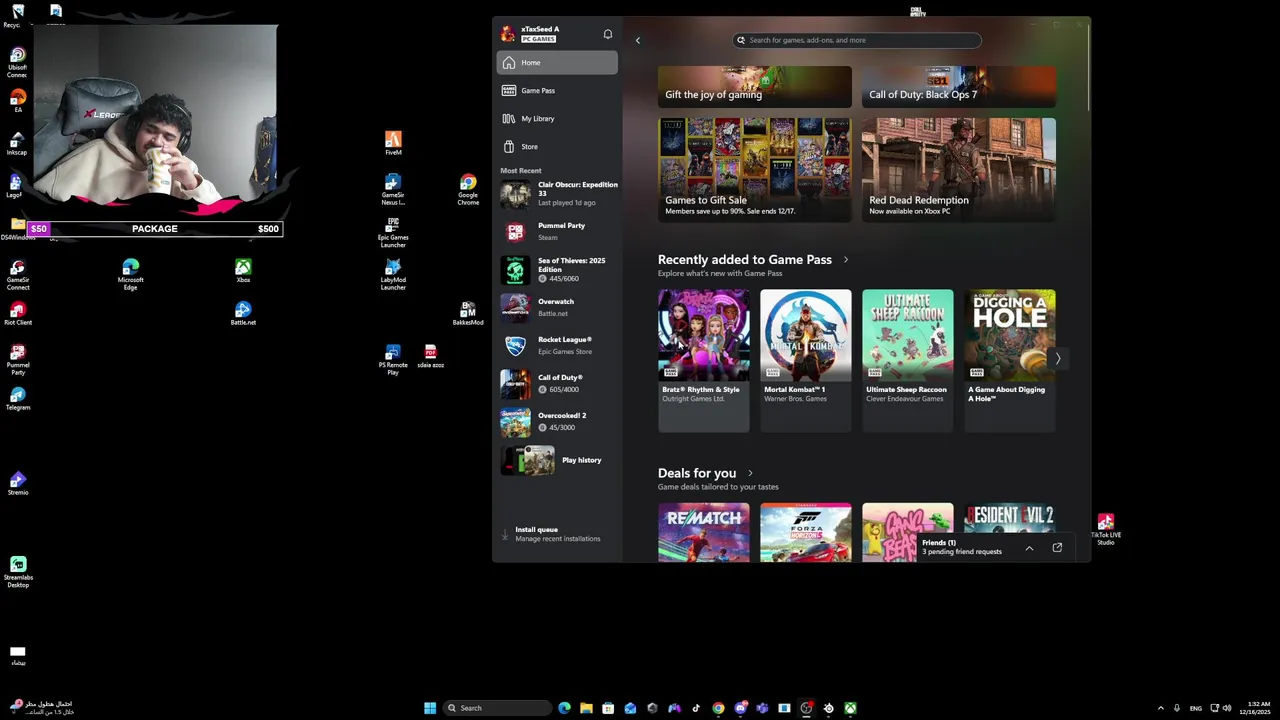Open the REMATCH deal card

point(704,532)
